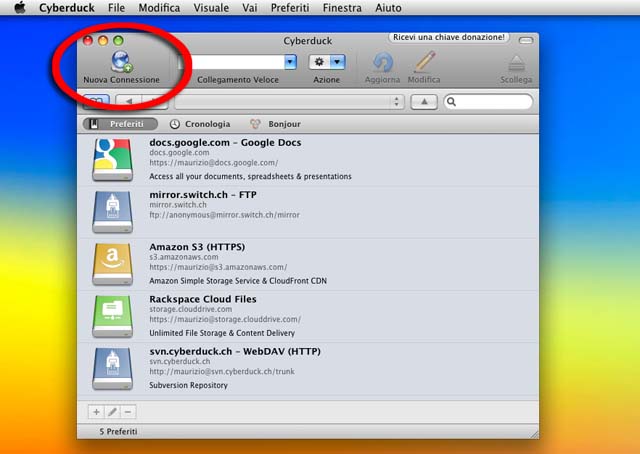Click the Scollega eject icon

[516, 63]
